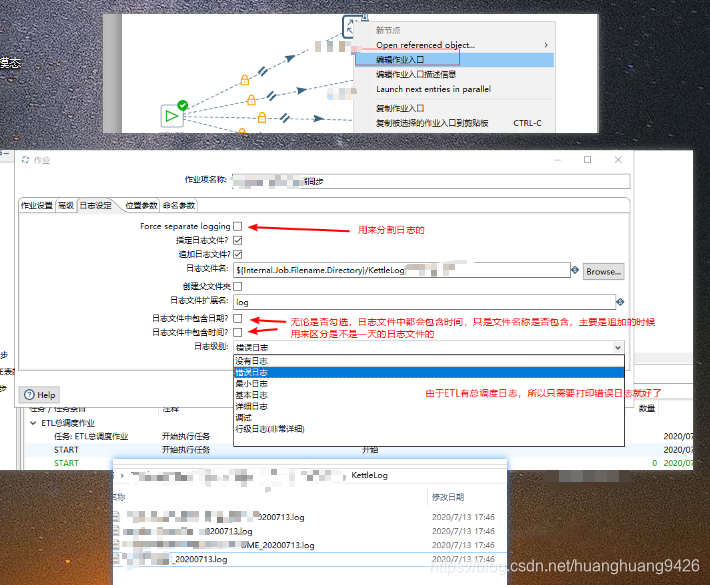Click the variable diamond icon beside log extension
710x585 pixels.
coord(620,302)
